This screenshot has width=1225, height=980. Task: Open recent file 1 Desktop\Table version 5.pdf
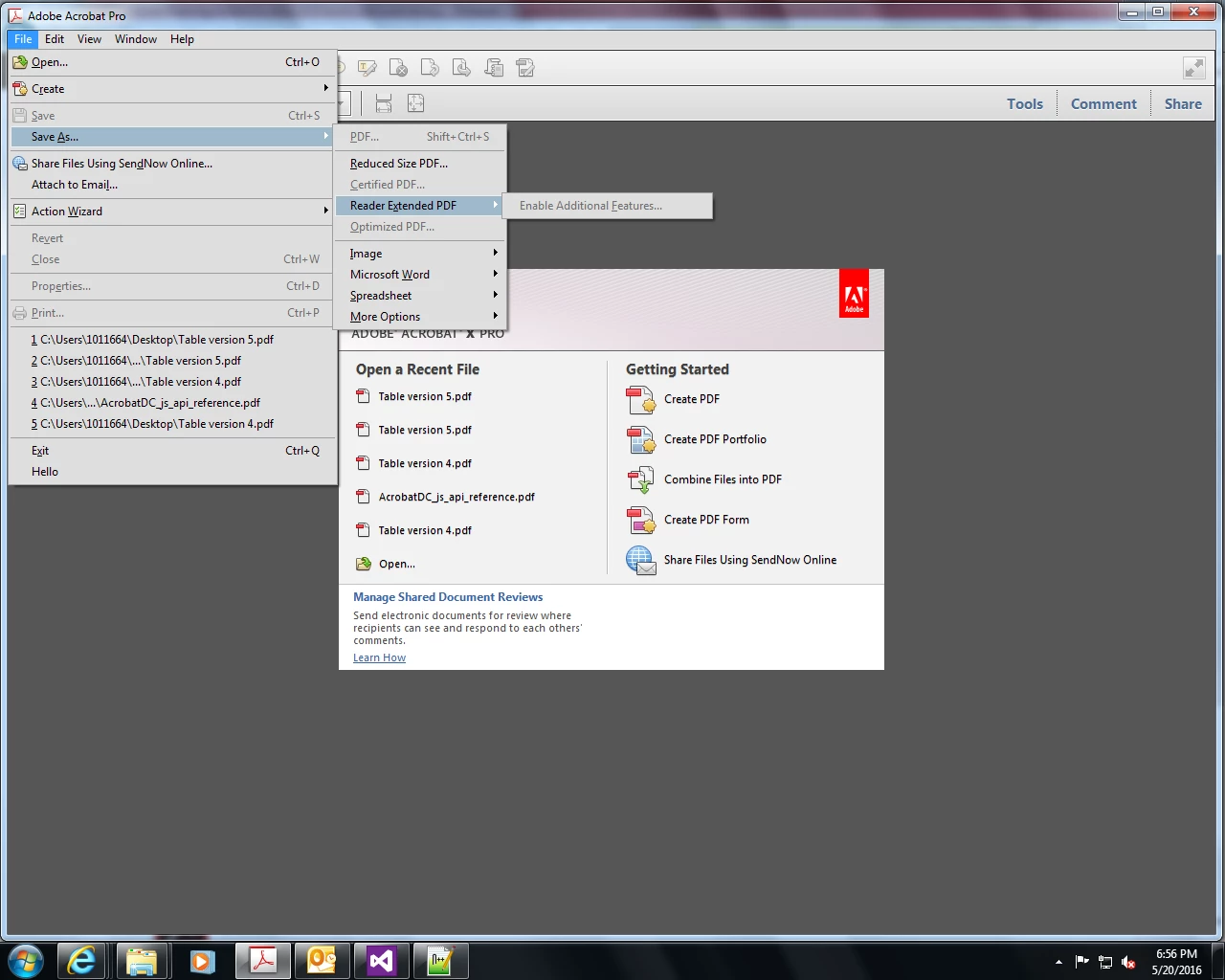point(172,339)
